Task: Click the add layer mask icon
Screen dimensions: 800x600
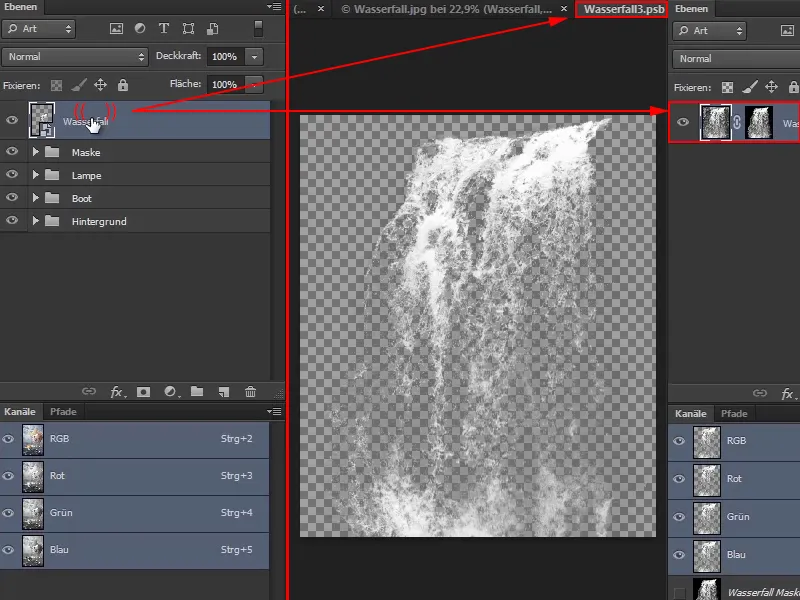Action: 143,392
